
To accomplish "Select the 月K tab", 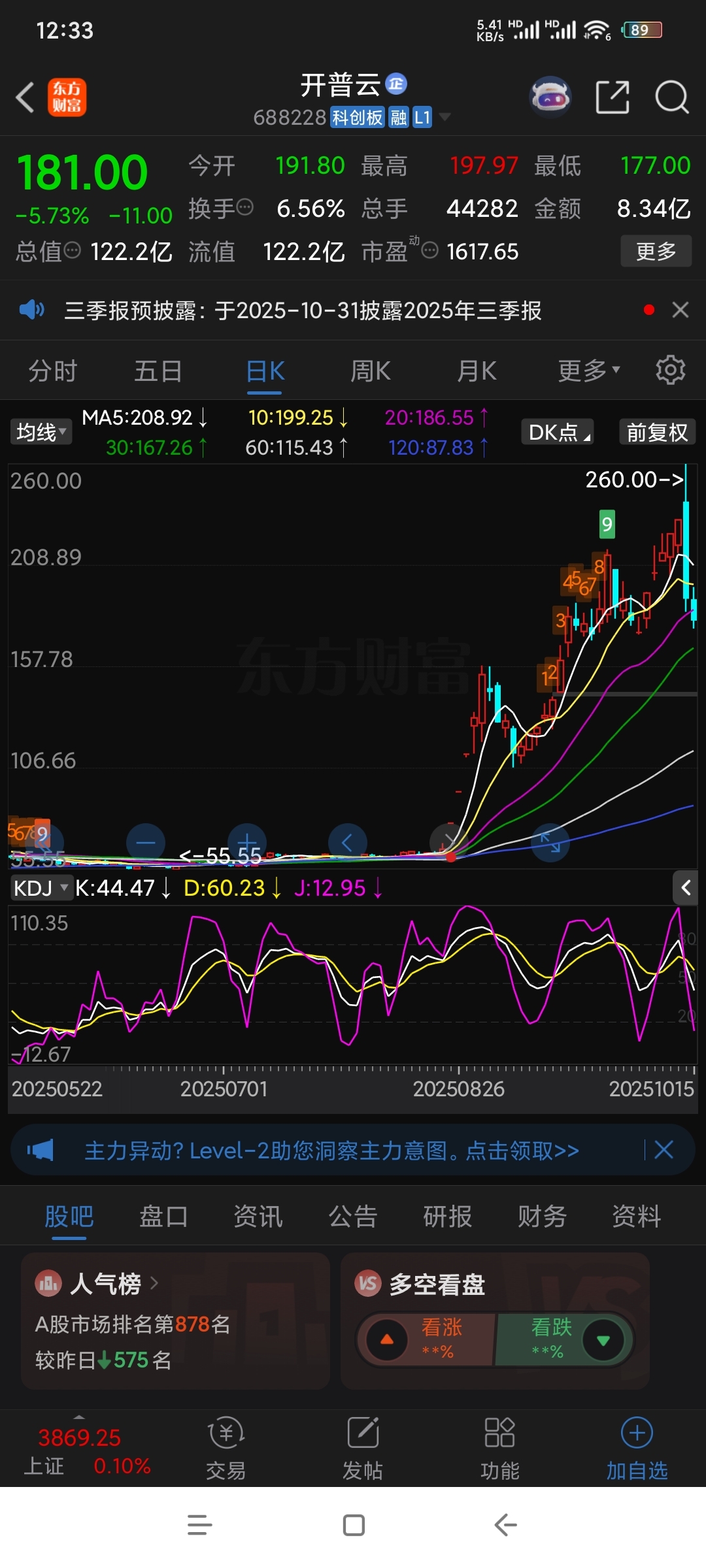I will click(x=477, y=370).
